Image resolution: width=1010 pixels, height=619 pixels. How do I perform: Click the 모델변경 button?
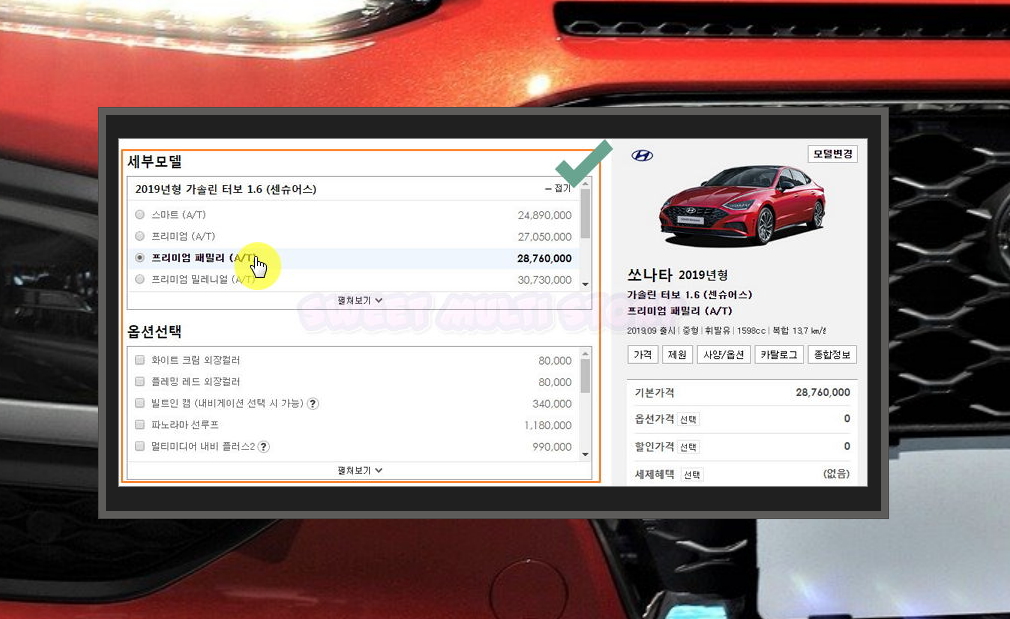832,154
